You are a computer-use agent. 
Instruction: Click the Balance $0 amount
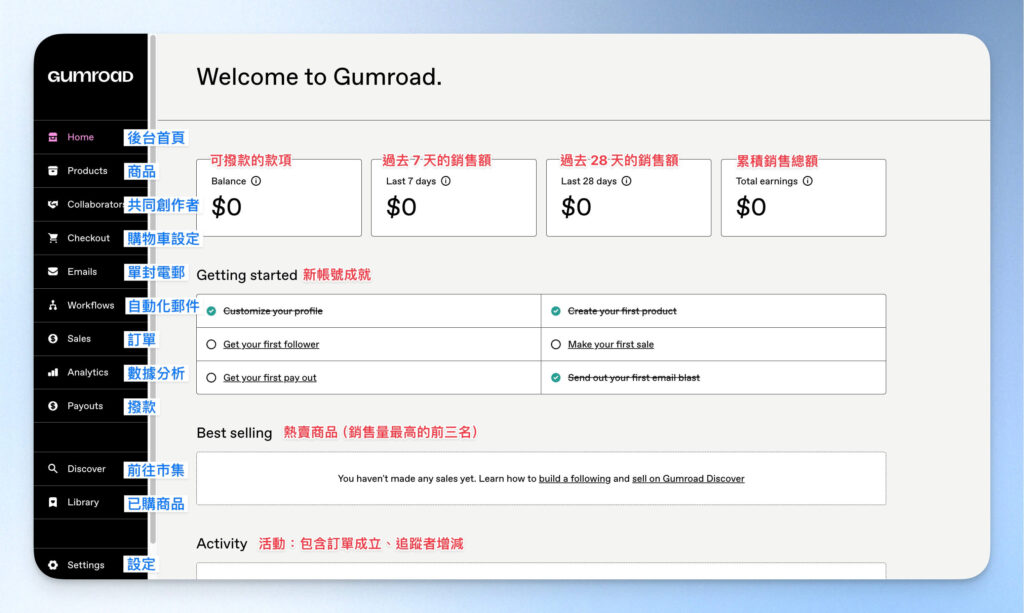227,207
